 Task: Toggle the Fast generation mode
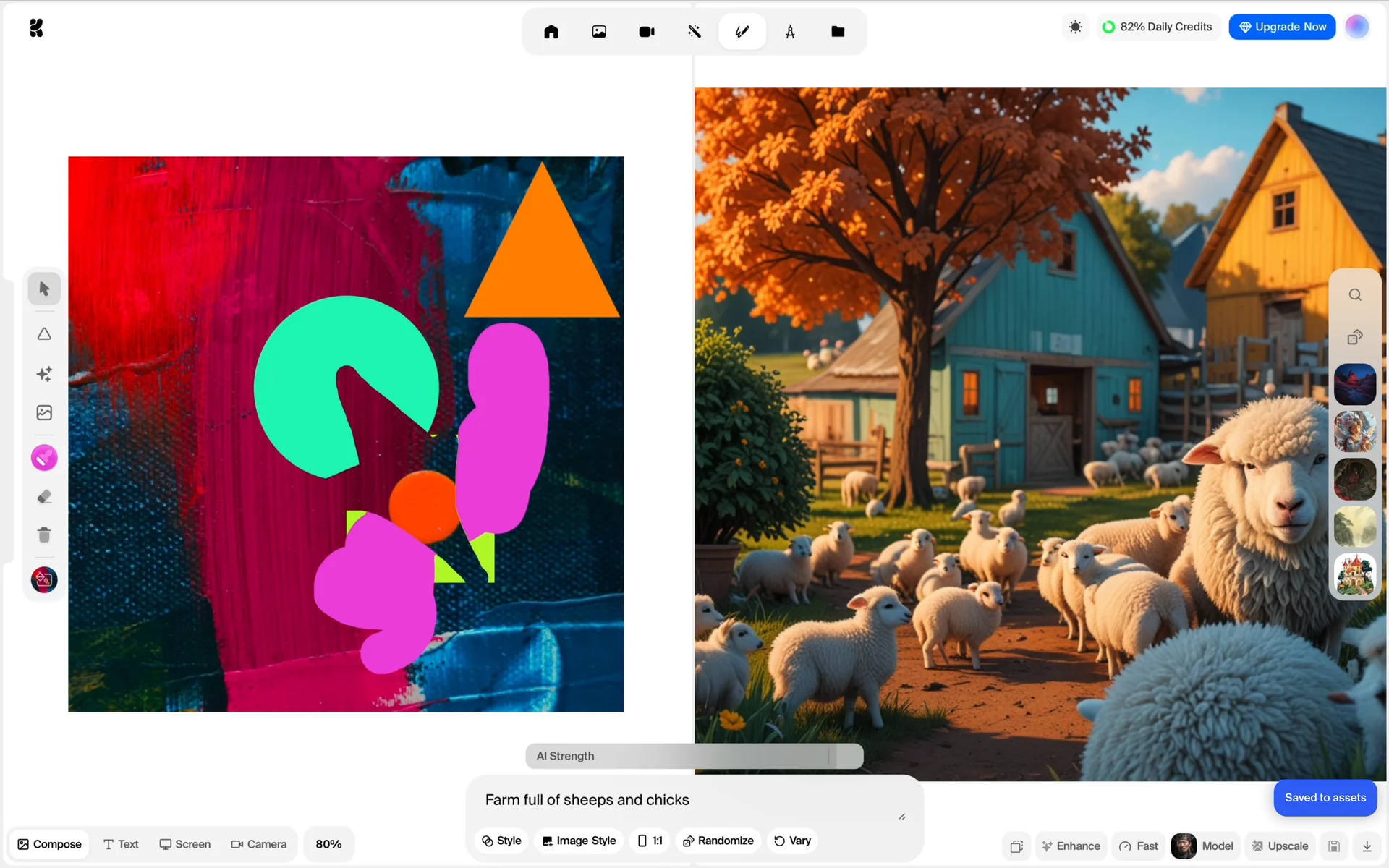pyautogui.click(x=1139, y=846)
